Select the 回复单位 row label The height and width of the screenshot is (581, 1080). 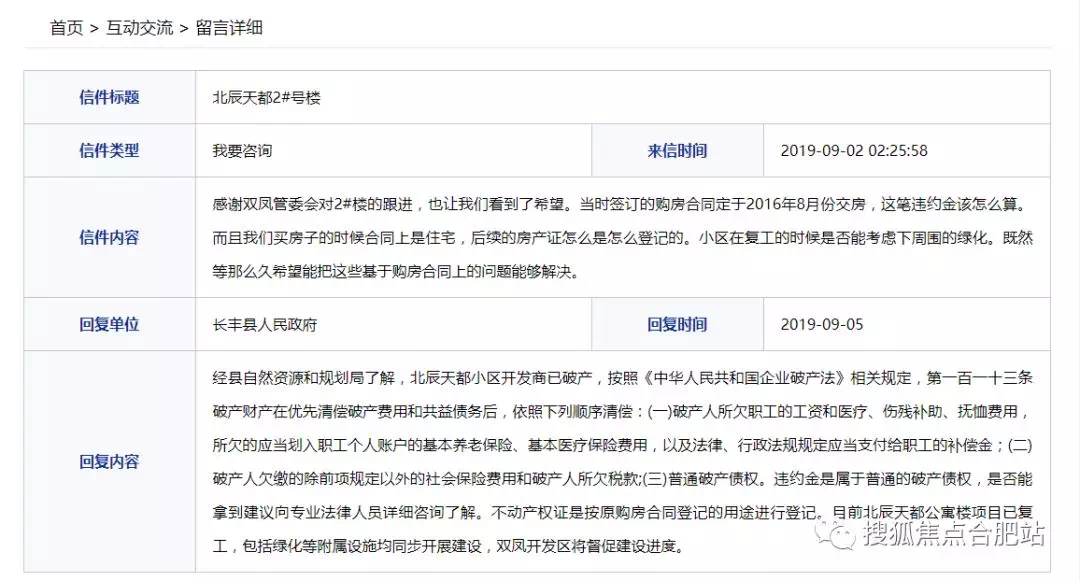(x=110, y=325)
